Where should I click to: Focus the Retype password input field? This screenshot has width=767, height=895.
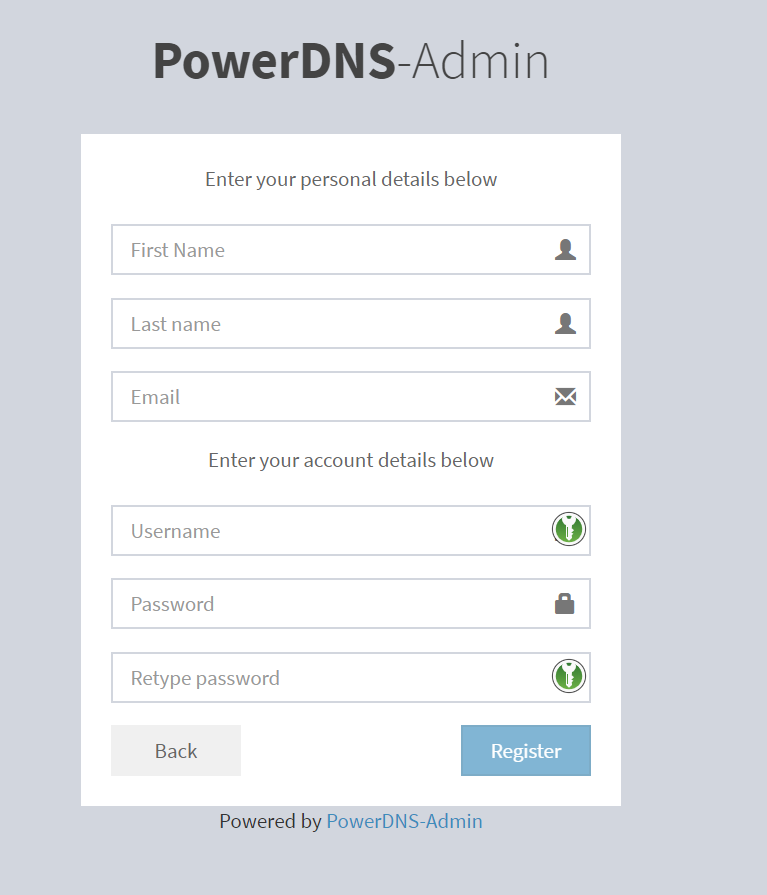[350, 678]
